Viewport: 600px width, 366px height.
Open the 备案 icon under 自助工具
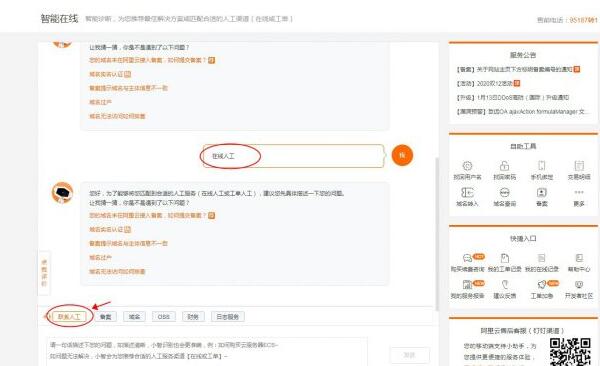click(x=541, y=193)
